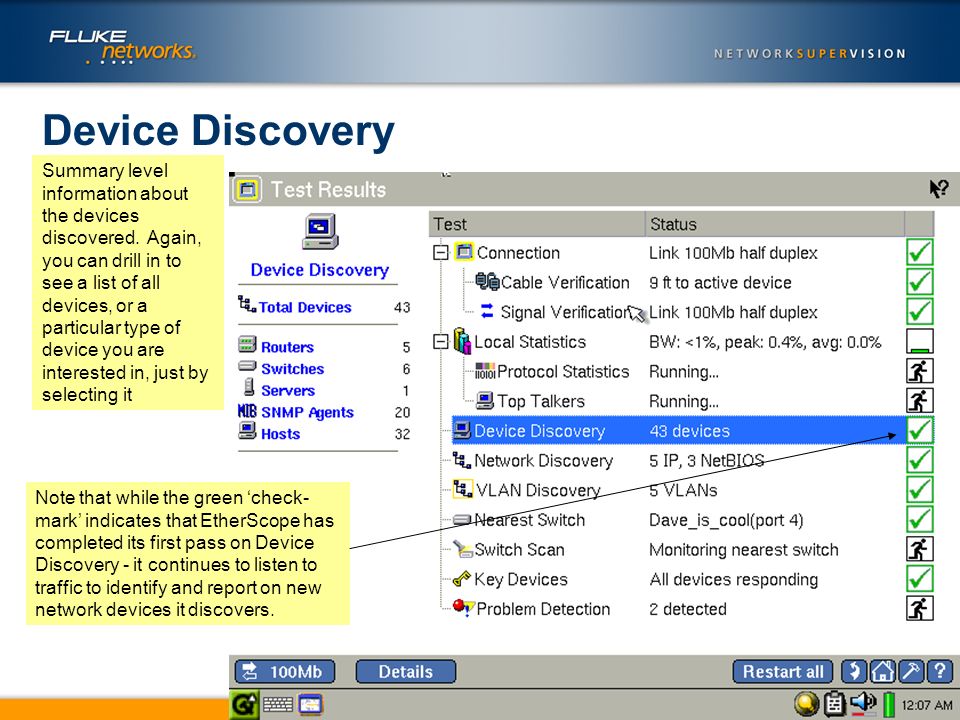Click the Device Discovery status checkmark
Screen dimensions: 960x720
(x=920, y=430)
